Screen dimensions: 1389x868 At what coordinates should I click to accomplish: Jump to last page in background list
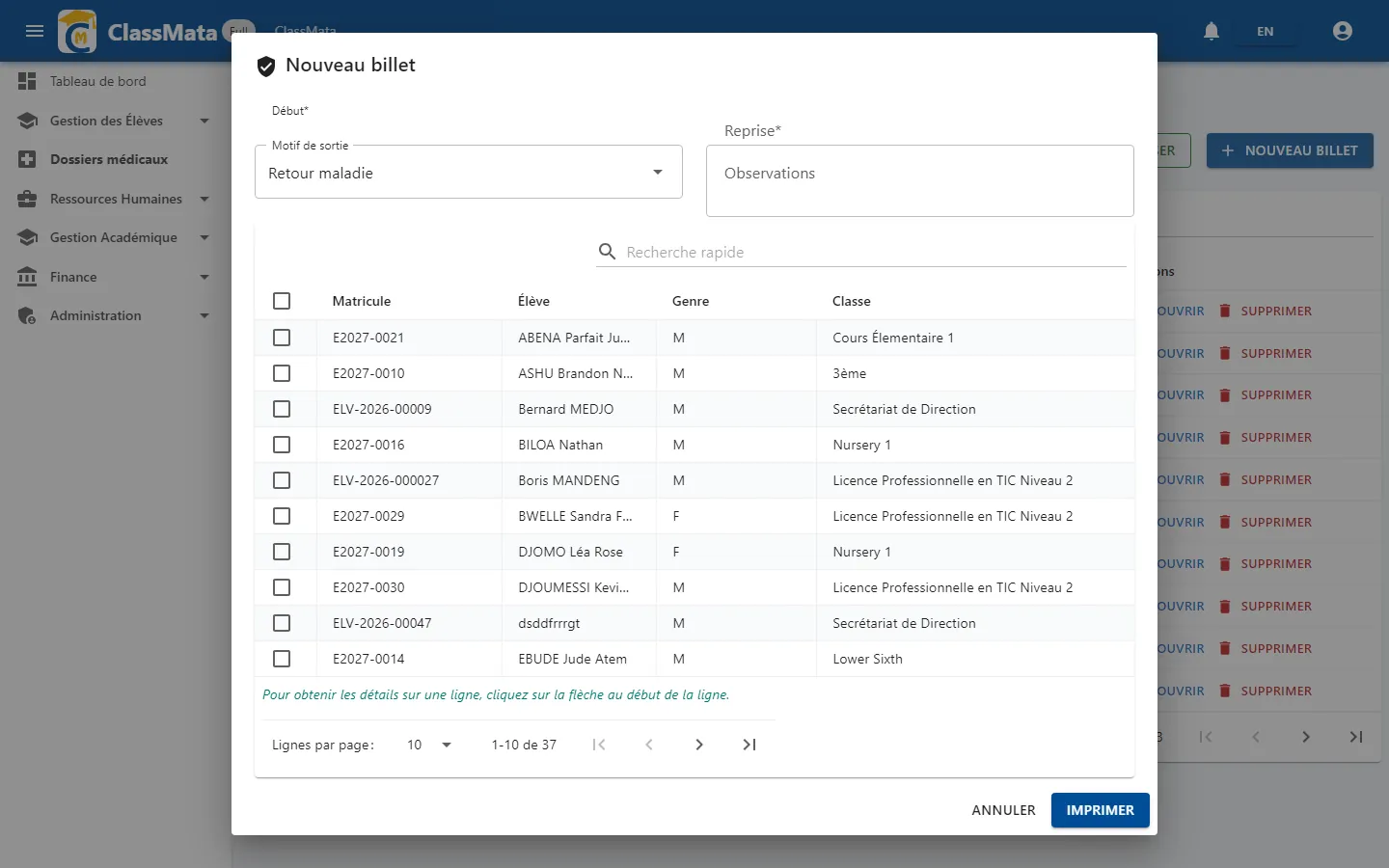pos(1356,737)
